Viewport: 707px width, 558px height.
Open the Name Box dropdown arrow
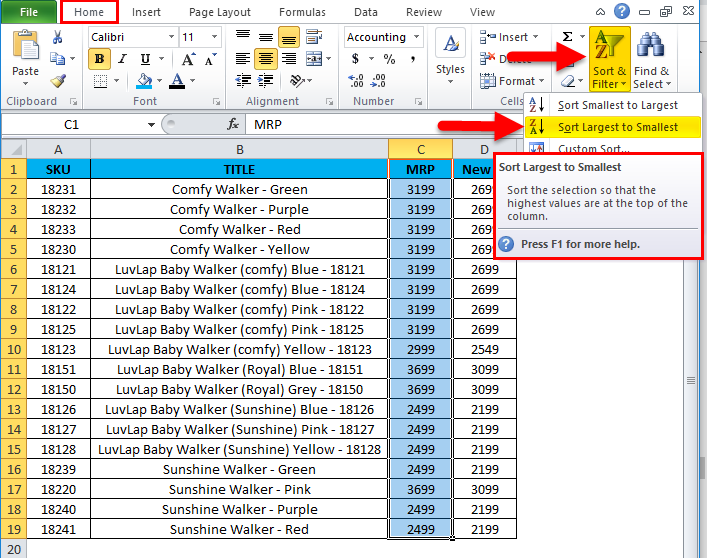click(x=151, y=124)
